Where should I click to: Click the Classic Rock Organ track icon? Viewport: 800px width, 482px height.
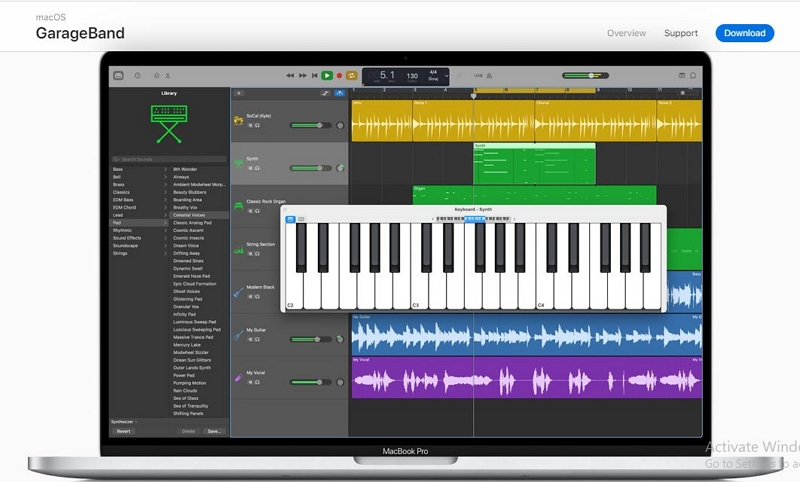pos(238,206)
